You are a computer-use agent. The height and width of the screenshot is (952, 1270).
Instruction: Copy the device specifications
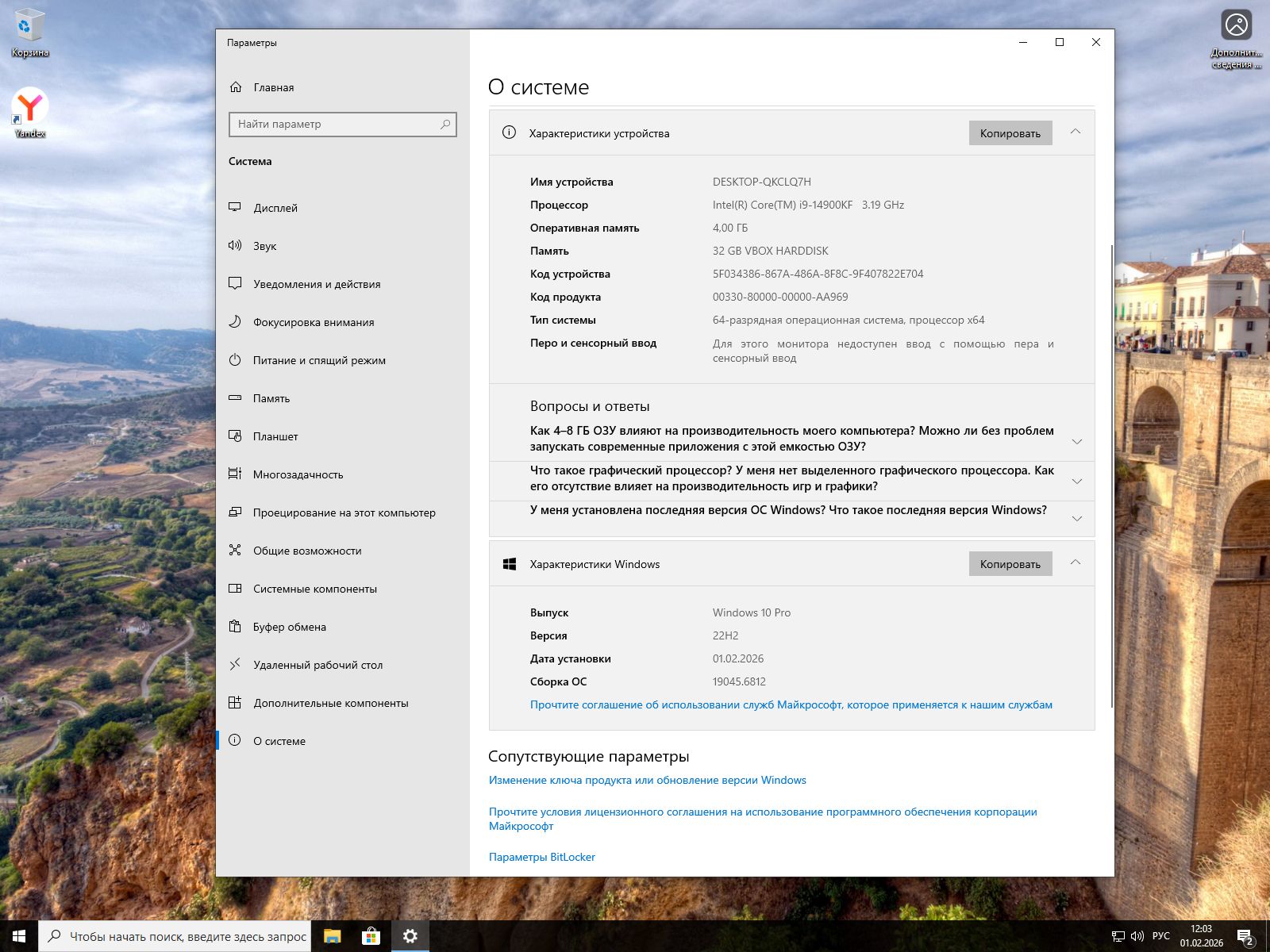point(1010,133)
